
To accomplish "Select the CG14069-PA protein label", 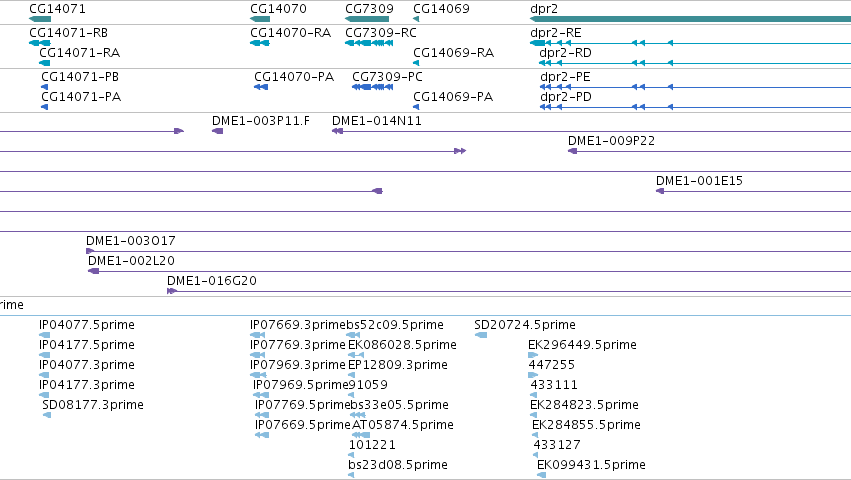I will point(453,97).
